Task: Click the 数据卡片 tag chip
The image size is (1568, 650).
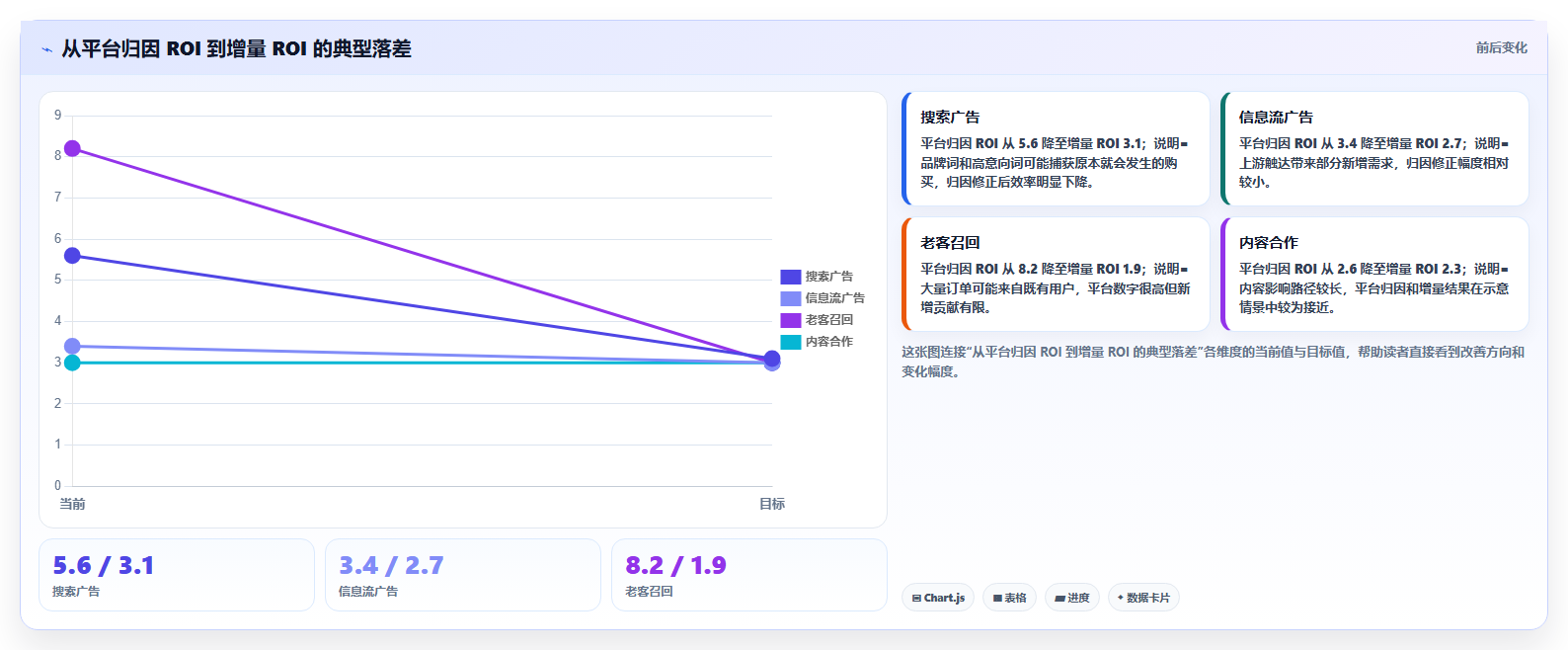Action: (x=1143, y=598)
